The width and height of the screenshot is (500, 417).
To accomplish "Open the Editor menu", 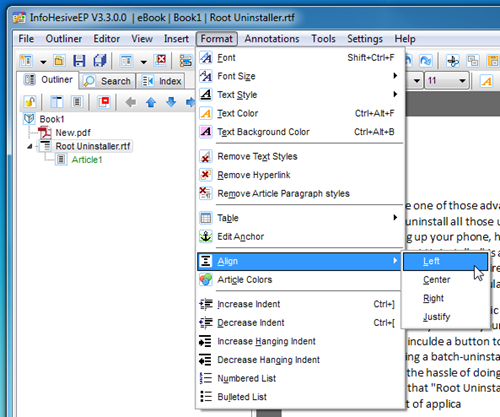I will point(106,39).
